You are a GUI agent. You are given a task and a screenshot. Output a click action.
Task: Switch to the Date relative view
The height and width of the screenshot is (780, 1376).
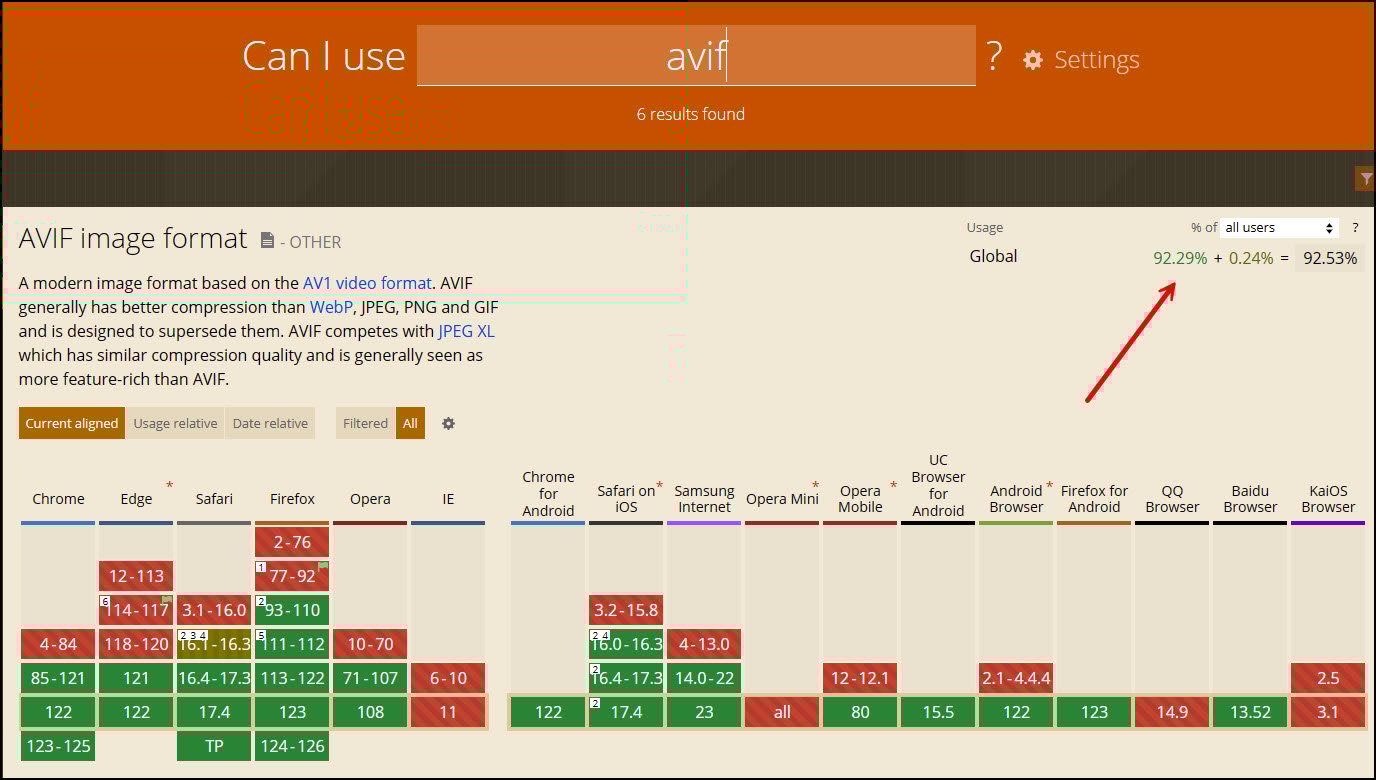[270, 423]
